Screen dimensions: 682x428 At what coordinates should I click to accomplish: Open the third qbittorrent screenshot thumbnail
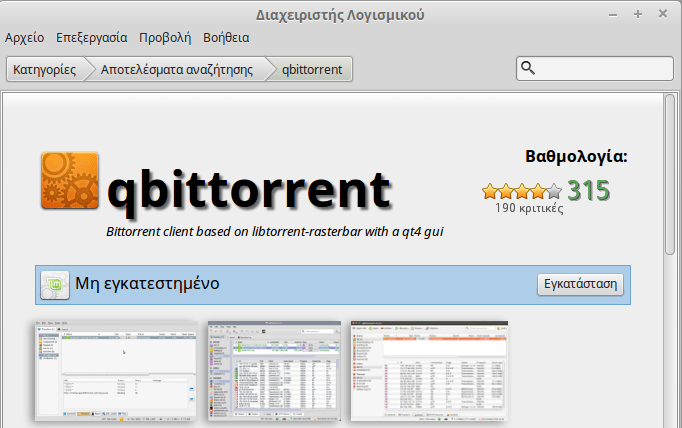click(x=429, y=371)
